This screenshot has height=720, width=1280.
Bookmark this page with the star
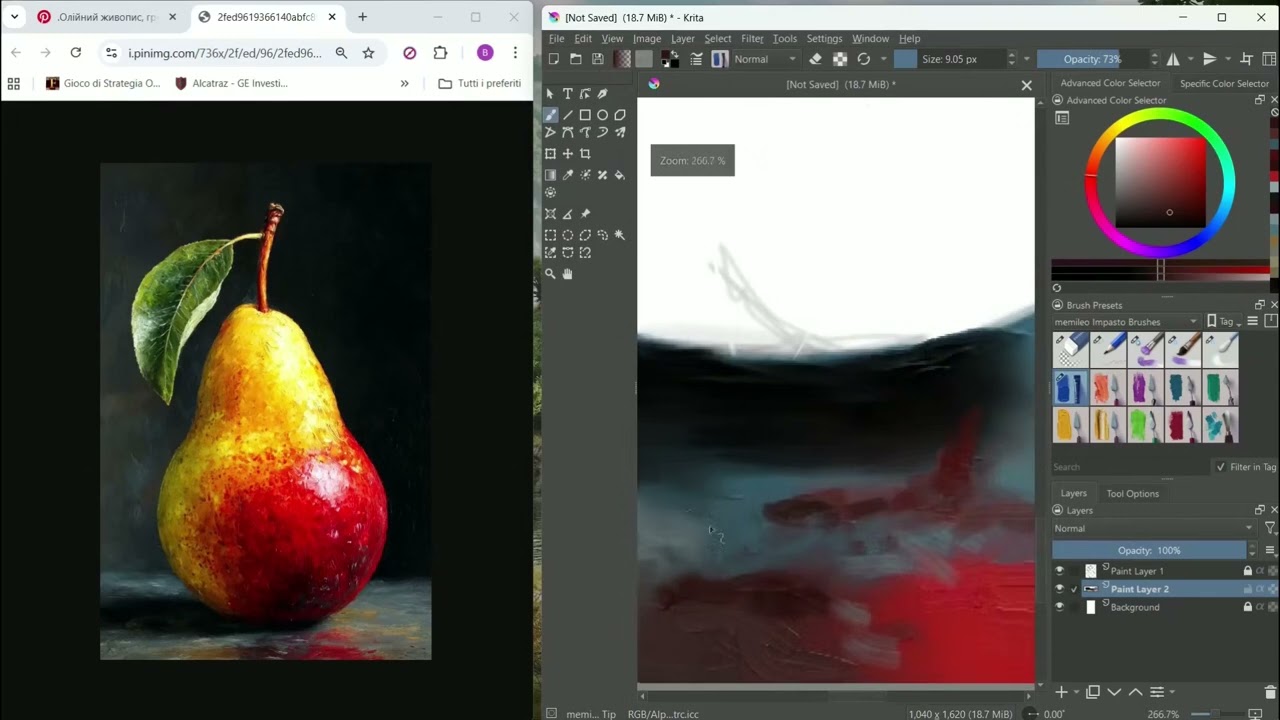[368, 53]
